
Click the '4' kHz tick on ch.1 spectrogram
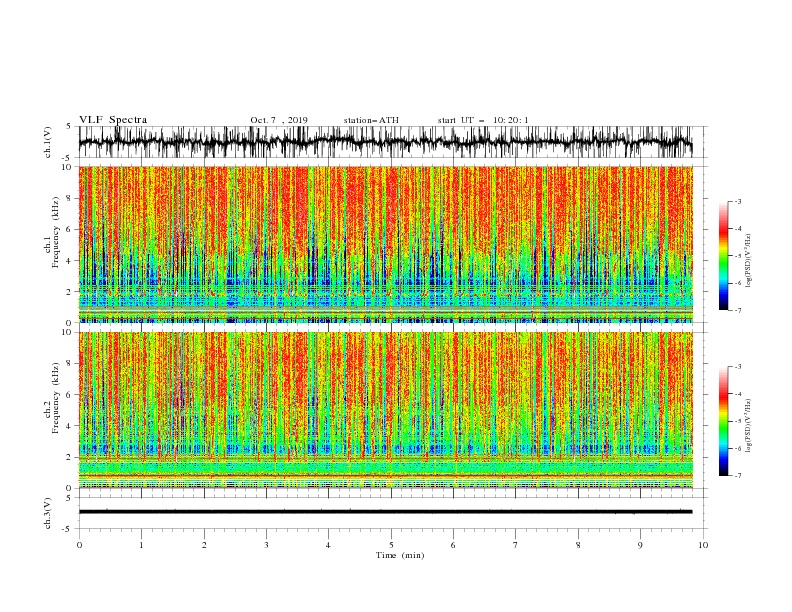[70, 261]
